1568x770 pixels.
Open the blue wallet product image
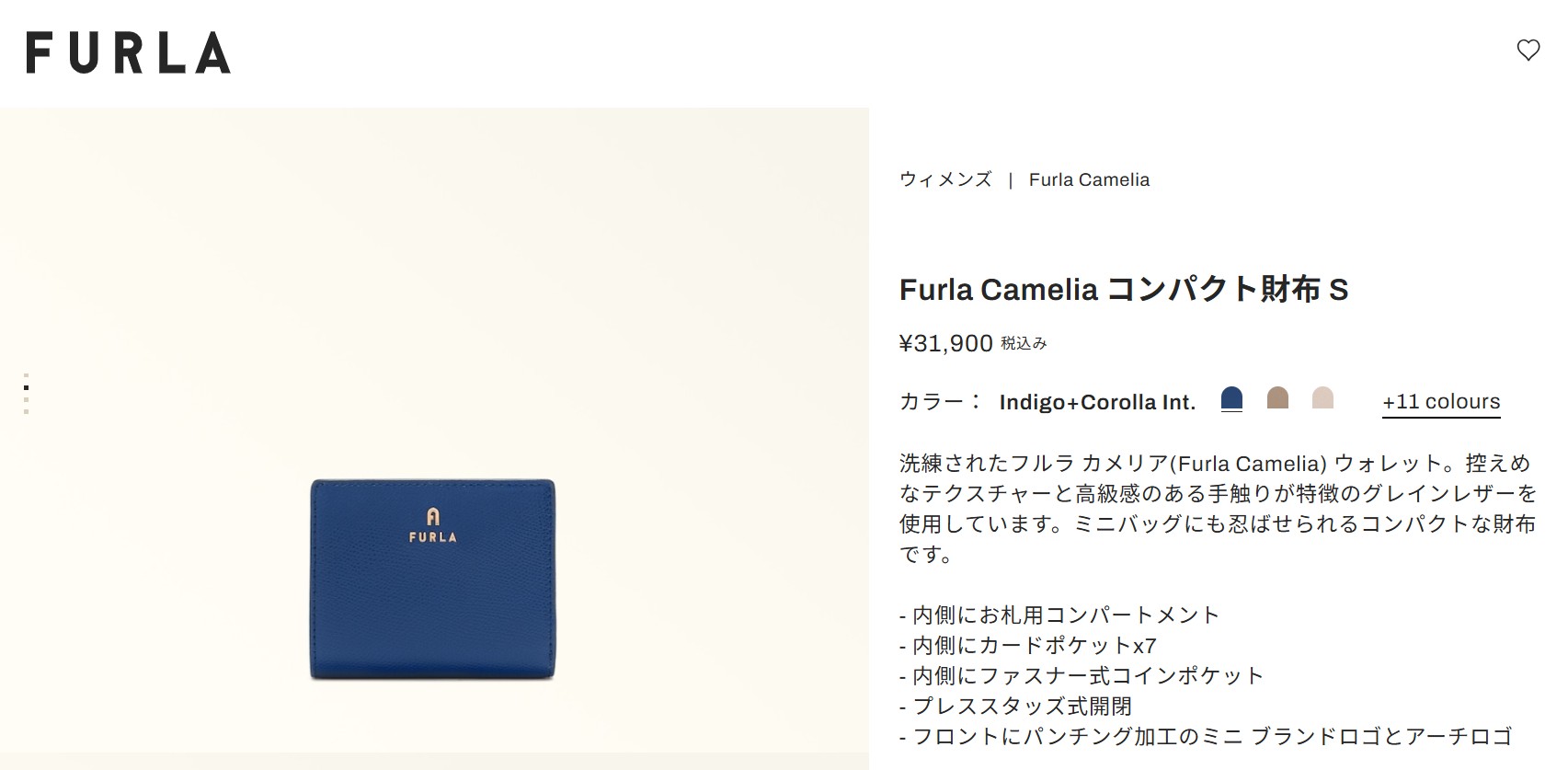(432, 580)
